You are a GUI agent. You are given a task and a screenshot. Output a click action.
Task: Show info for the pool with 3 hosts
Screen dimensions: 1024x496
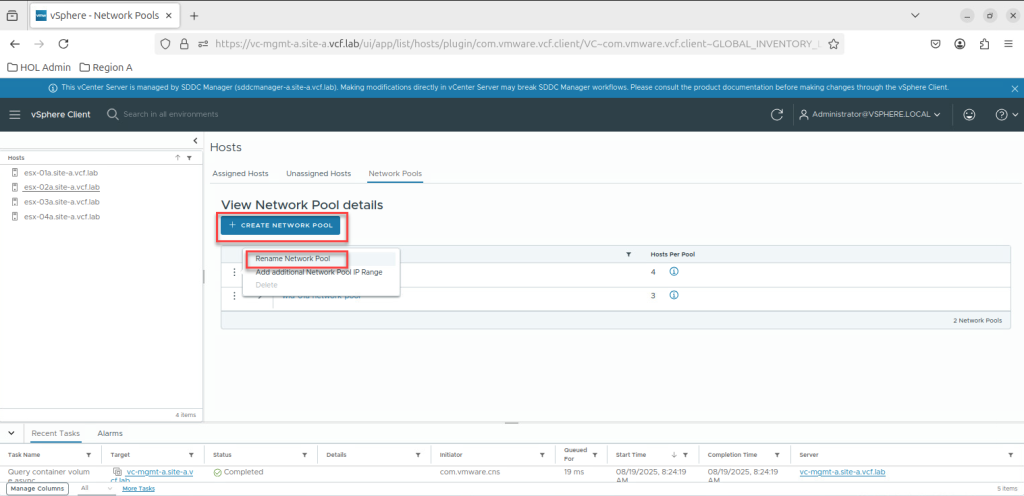(674, 295)
